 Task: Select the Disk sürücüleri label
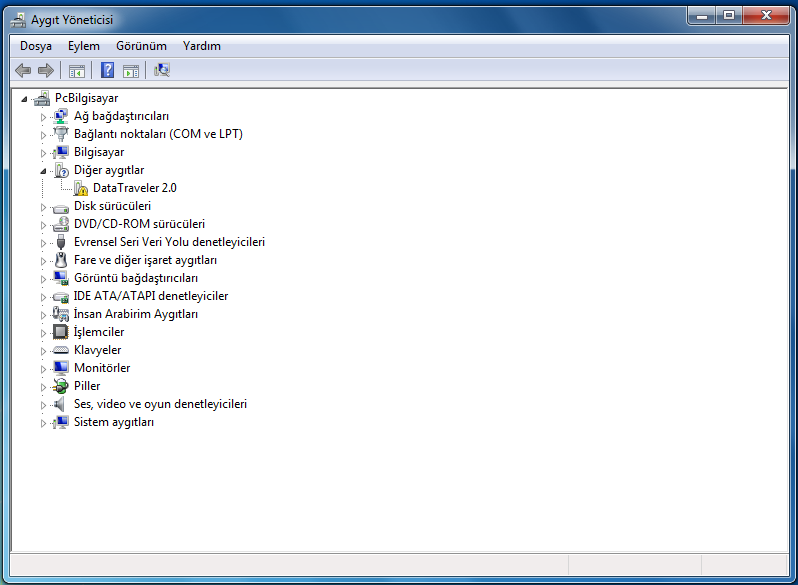coord(112,206)
